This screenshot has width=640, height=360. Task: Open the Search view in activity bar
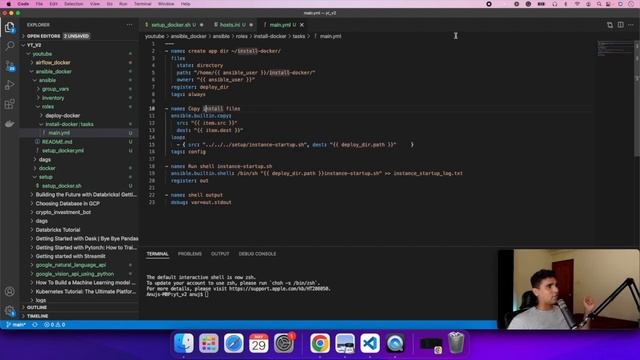(10, 45)
